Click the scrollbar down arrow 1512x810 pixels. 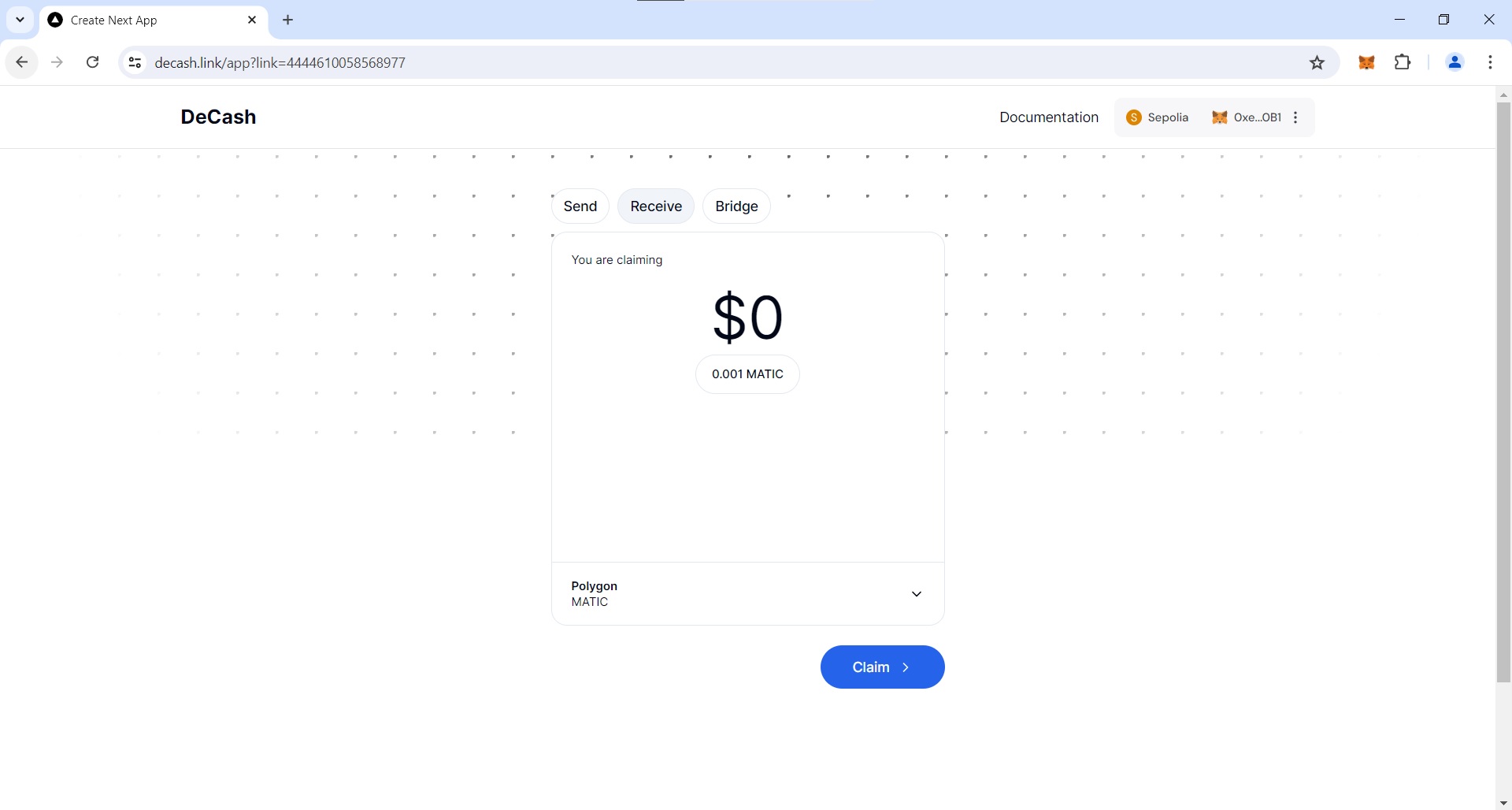pyautogui.click(x=1503, y=803)
